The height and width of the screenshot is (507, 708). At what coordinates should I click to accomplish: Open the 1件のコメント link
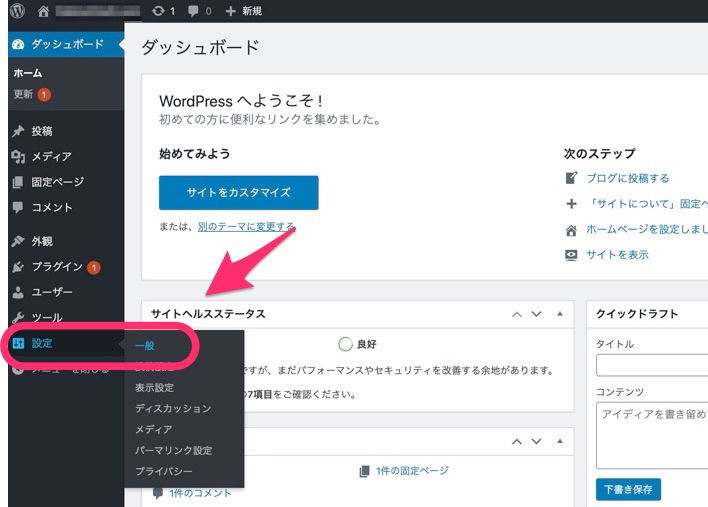click(x=200, y=493)
